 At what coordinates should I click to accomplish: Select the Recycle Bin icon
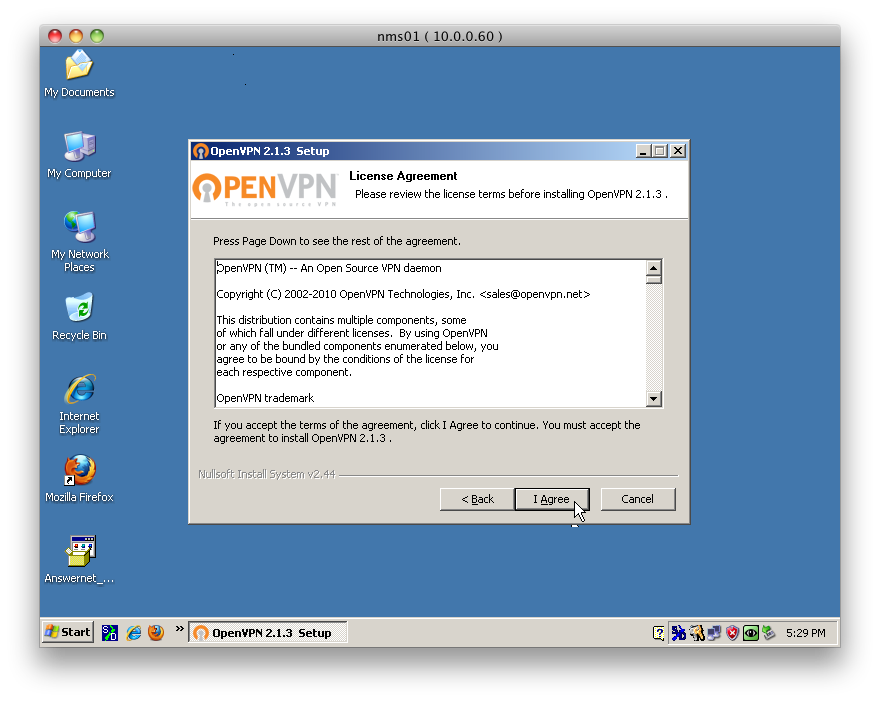pos(79,316)
